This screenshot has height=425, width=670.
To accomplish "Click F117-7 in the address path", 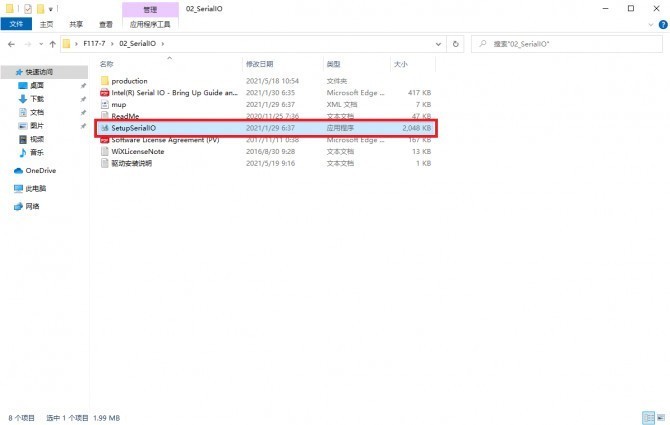I will [x=94, y=44].
